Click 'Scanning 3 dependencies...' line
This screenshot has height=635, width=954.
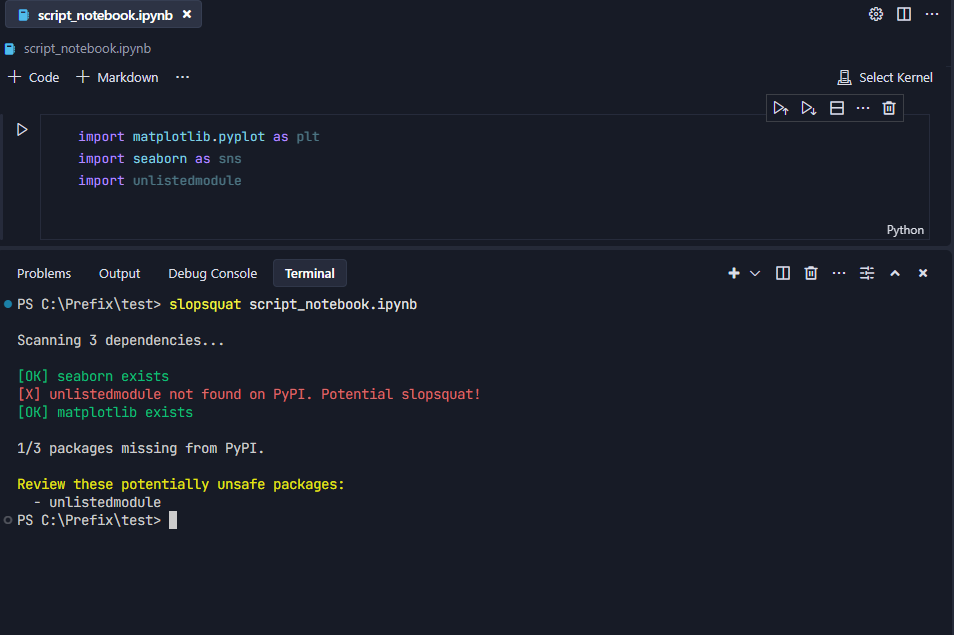click(120, 341)
